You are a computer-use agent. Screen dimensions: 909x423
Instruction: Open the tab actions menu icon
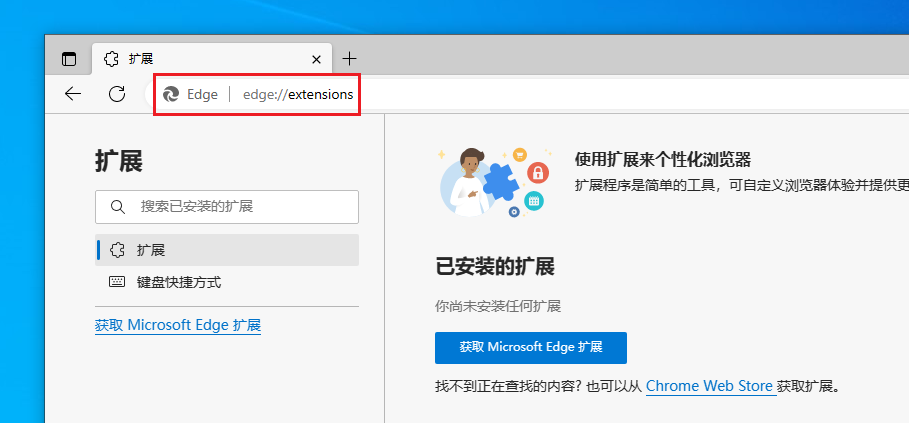(69, 59)
